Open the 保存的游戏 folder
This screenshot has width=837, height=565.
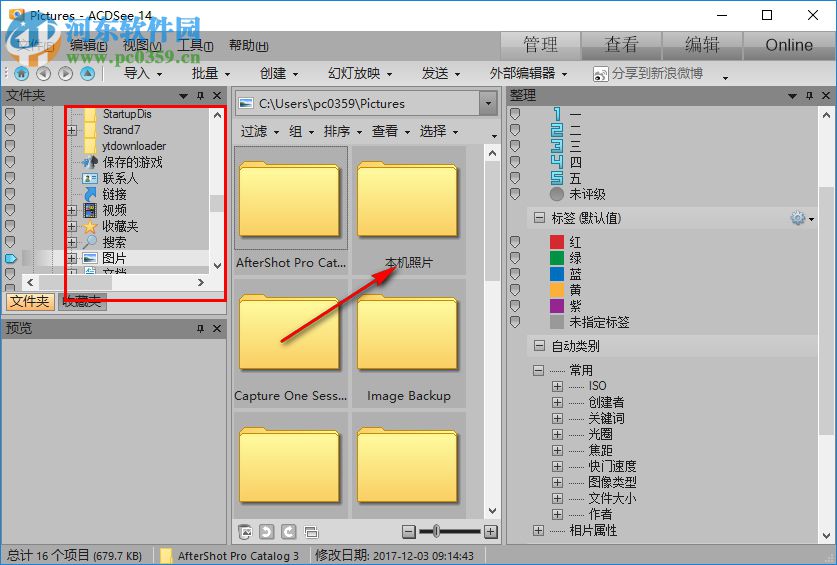(x=132, y=162)
